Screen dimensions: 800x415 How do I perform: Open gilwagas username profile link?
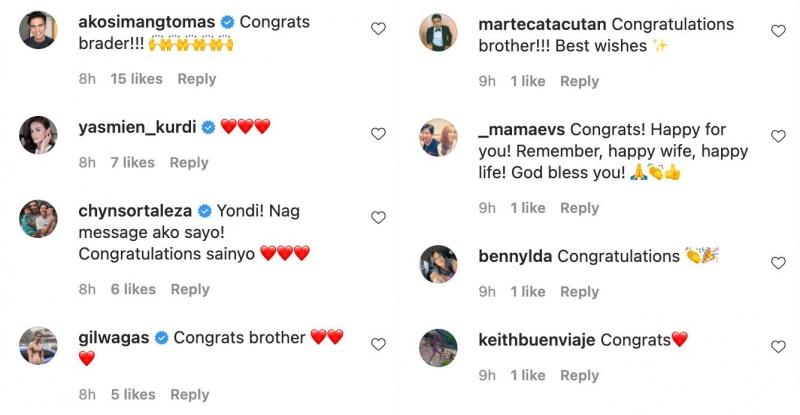pos(113,338)
